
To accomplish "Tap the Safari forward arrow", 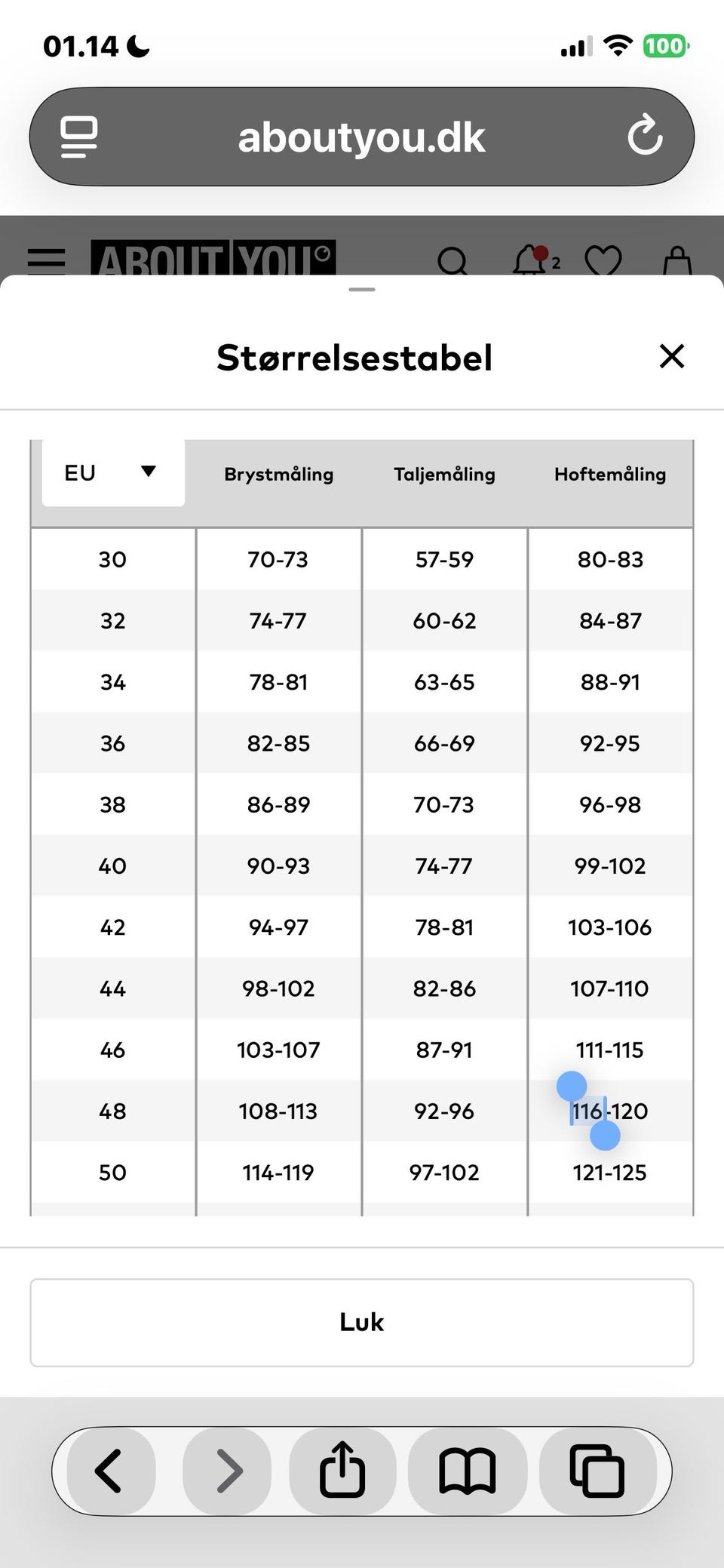I will coord(228,1471).
